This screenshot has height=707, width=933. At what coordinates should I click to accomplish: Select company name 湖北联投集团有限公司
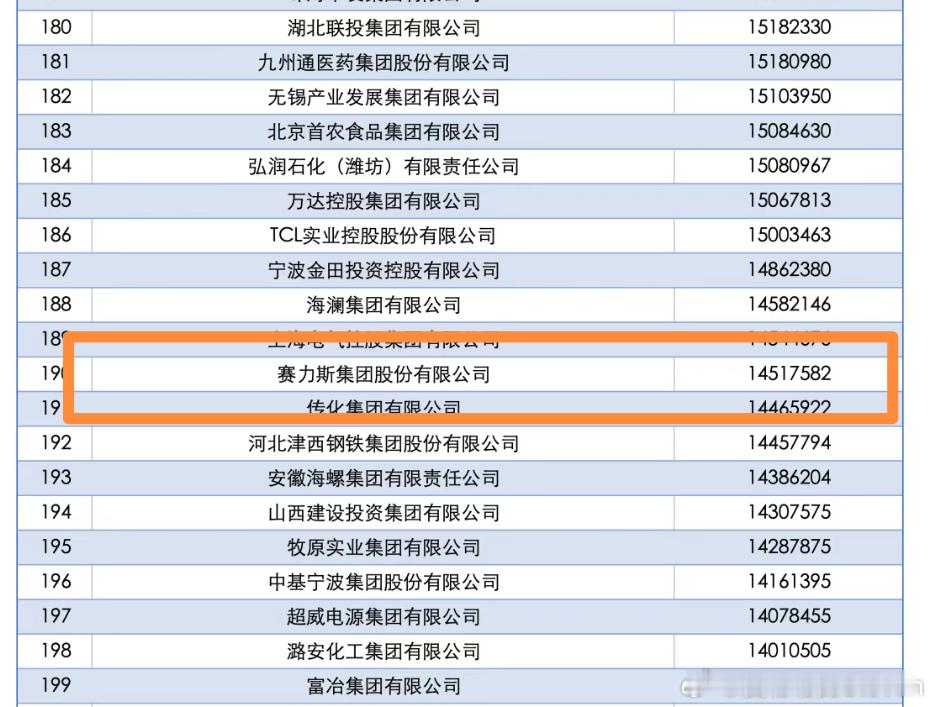point(384,28)
